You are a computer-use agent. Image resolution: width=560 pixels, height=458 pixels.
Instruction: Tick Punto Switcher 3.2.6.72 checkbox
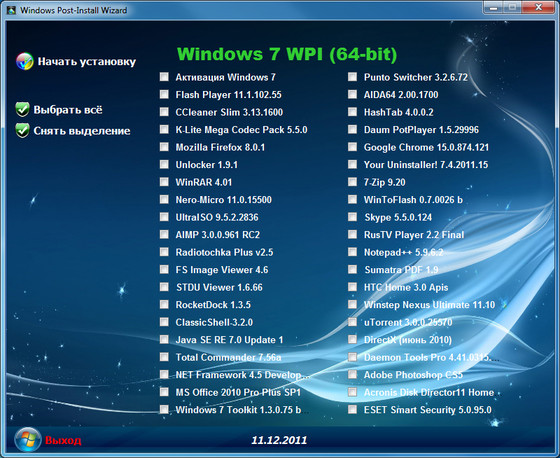[x=352, y=77]
